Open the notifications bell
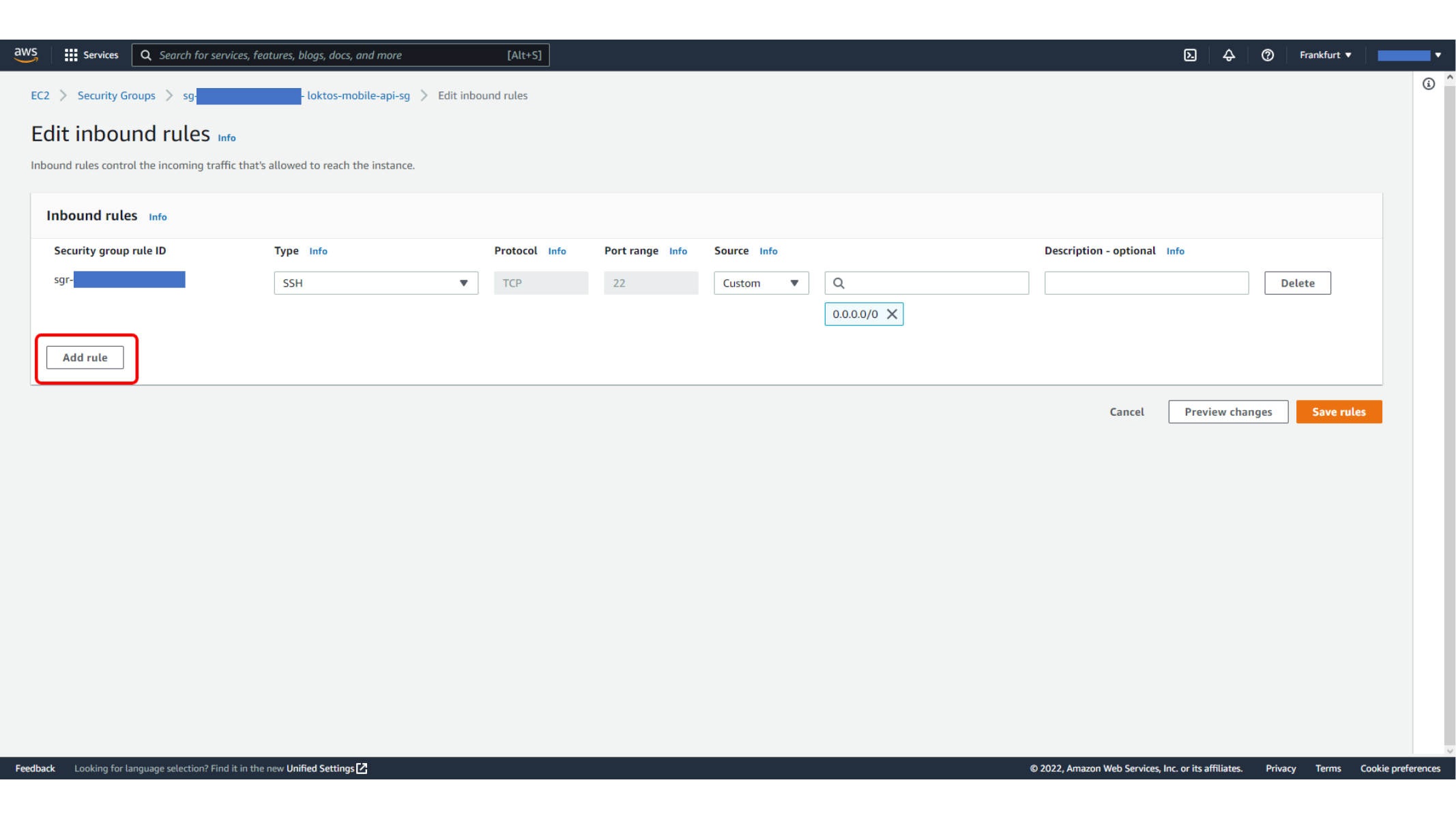 tap(1229, 55)
